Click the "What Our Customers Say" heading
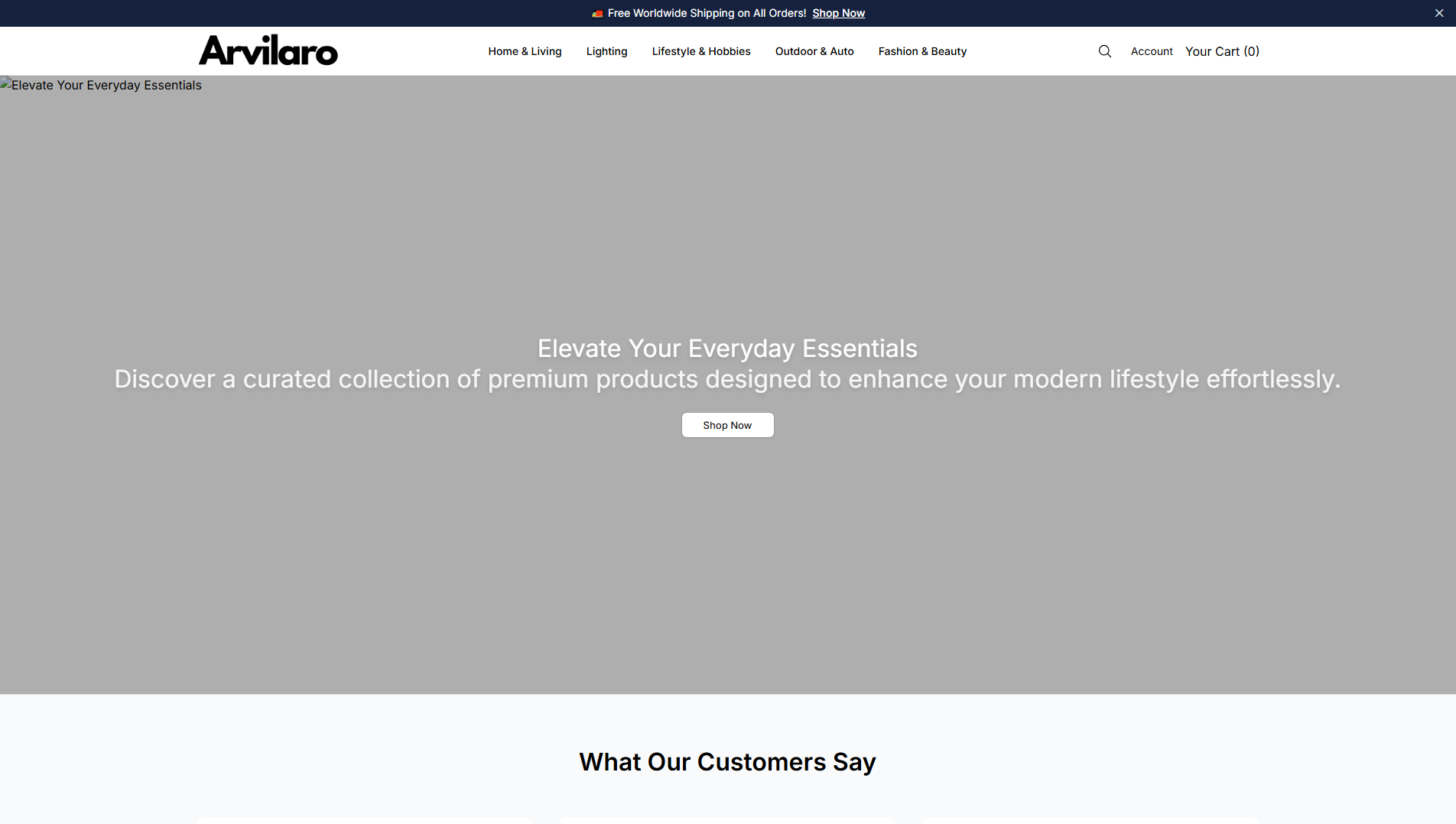 point(727,762)
